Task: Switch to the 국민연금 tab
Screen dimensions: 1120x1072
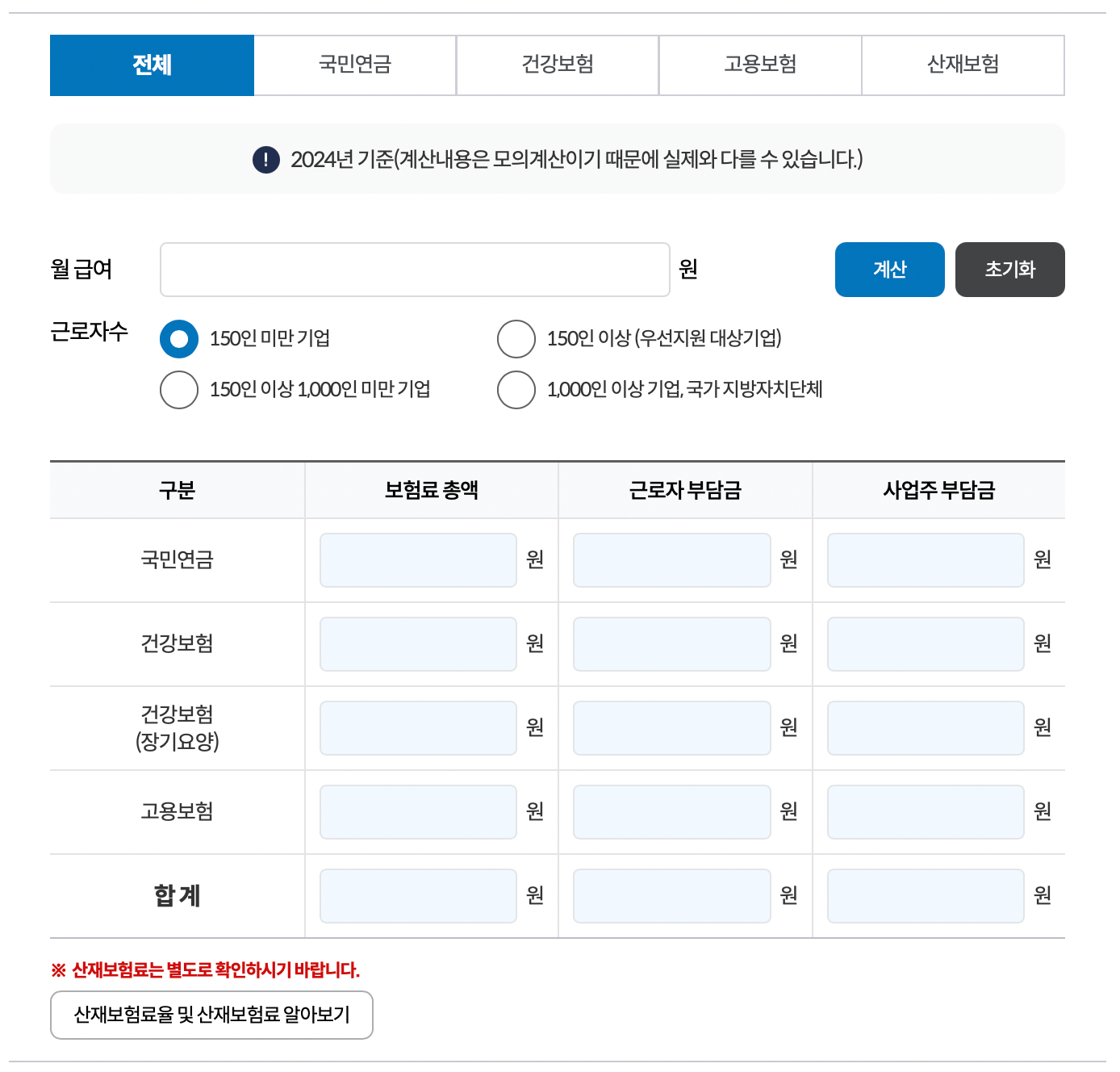Action: click(355, 65)
